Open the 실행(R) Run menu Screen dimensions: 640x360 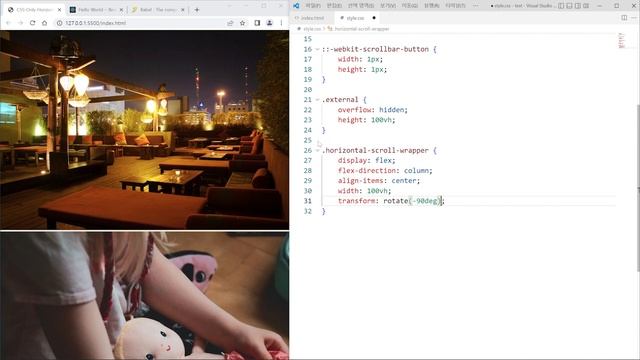pos(431,6)
